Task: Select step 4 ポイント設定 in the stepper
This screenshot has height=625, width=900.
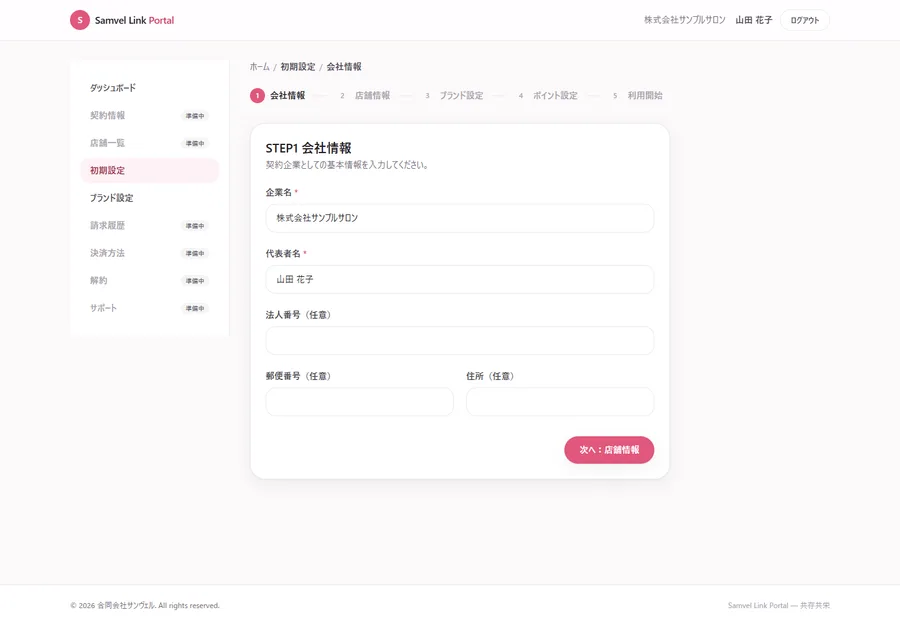Action: point(547,95)
